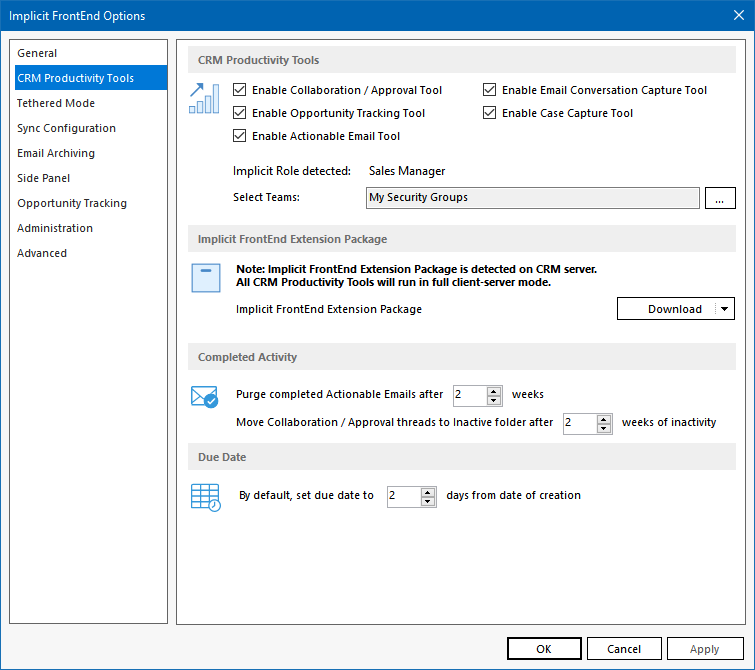Image resolution: width=755 pixels, height=670 pixels.
Task: Decrease inactivity weeks spinner value
Action: [604, 428]
